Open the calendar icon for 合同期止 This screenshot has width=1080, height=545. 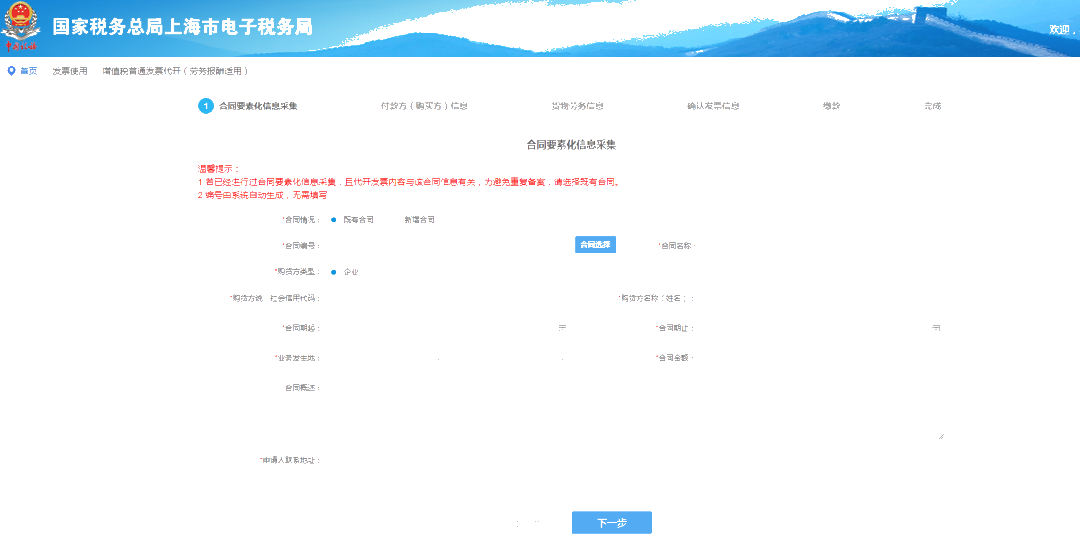pos(936,328)
